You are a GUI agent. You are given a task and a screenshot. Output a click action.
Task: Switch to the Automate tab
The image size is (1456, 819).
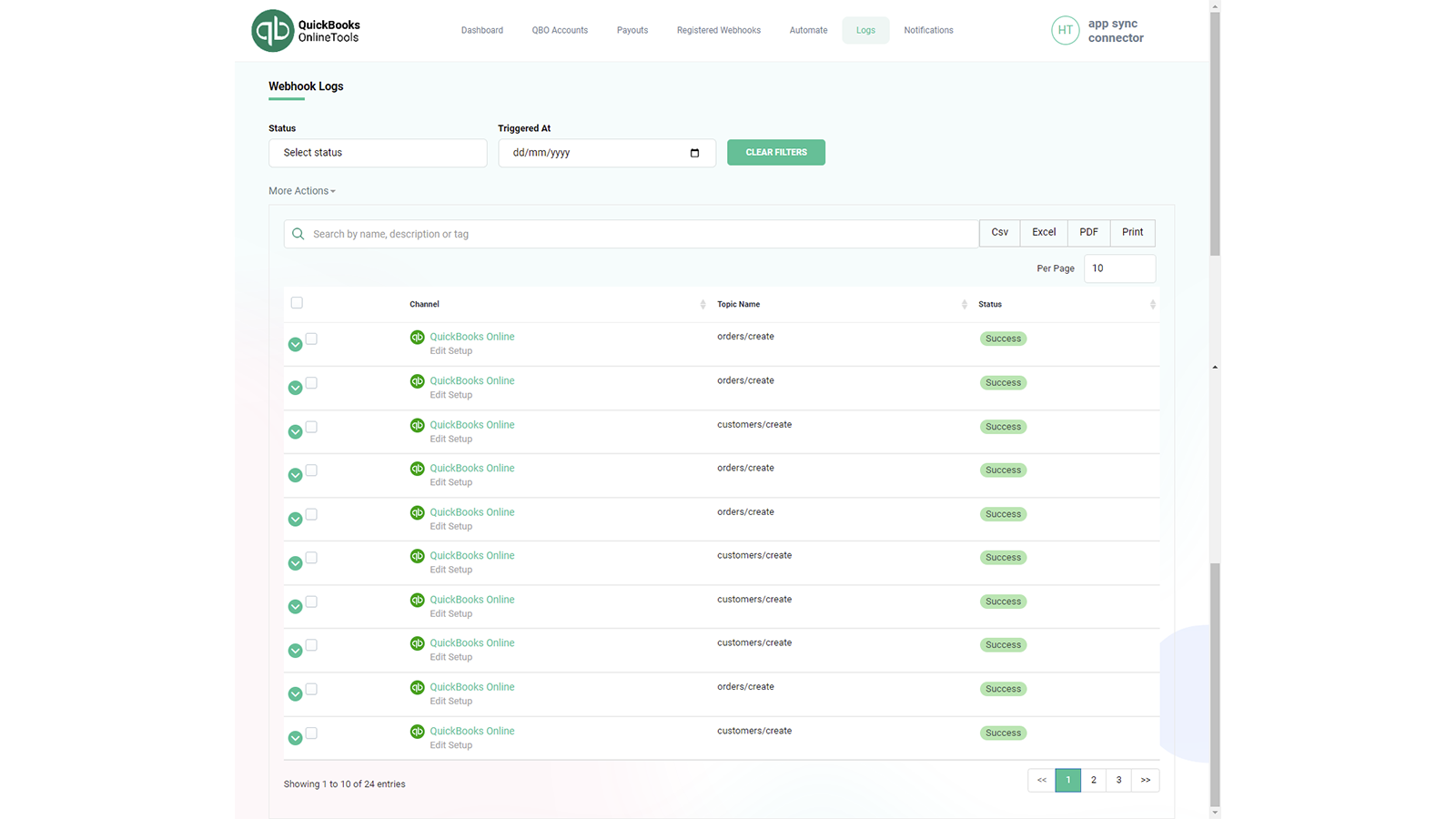(x=808, y=30)
